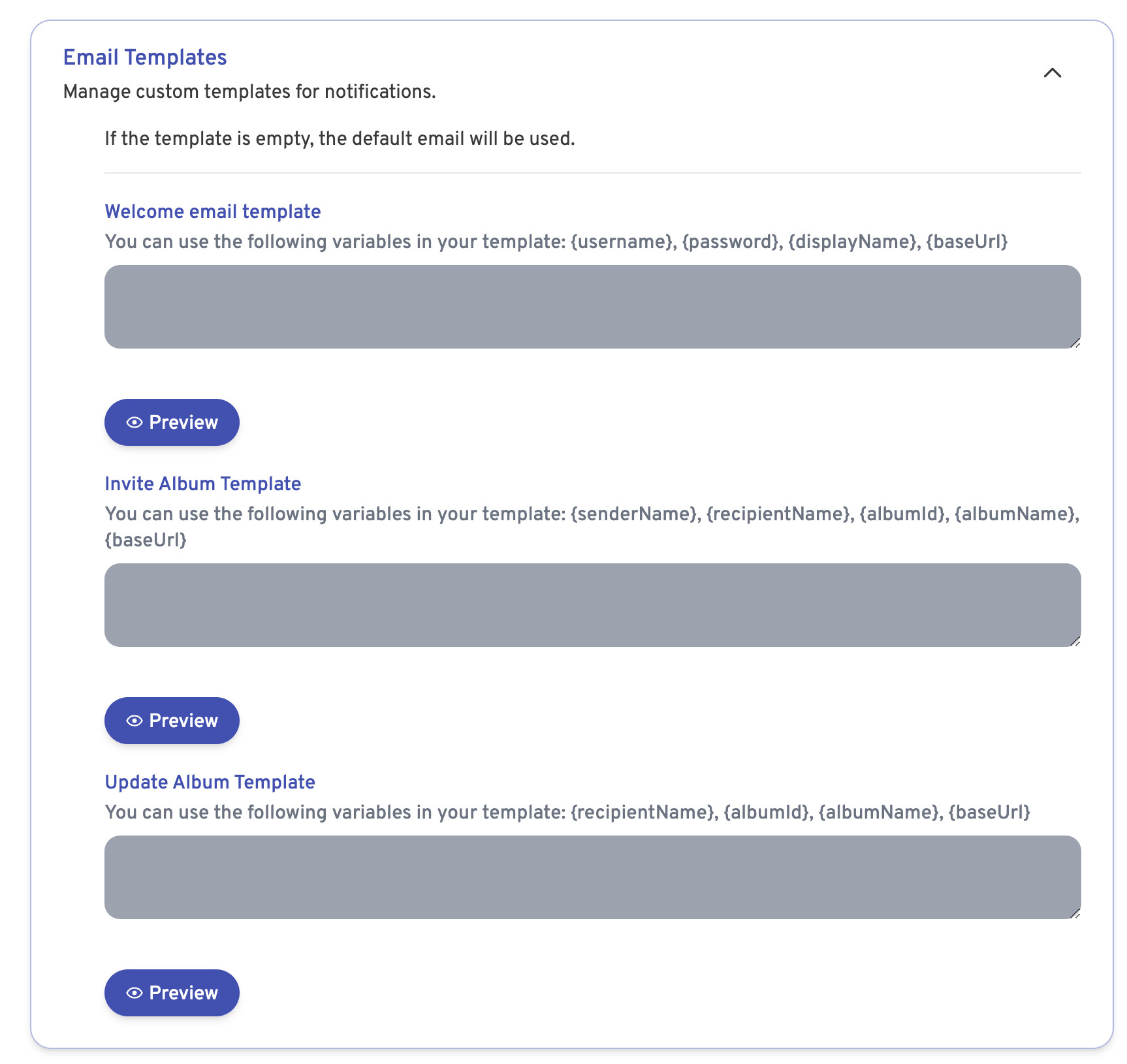Click the Welcome template variables hint text
Image resolution: width=1127 pixels, height=1064 pixels.
click(556, 242)
